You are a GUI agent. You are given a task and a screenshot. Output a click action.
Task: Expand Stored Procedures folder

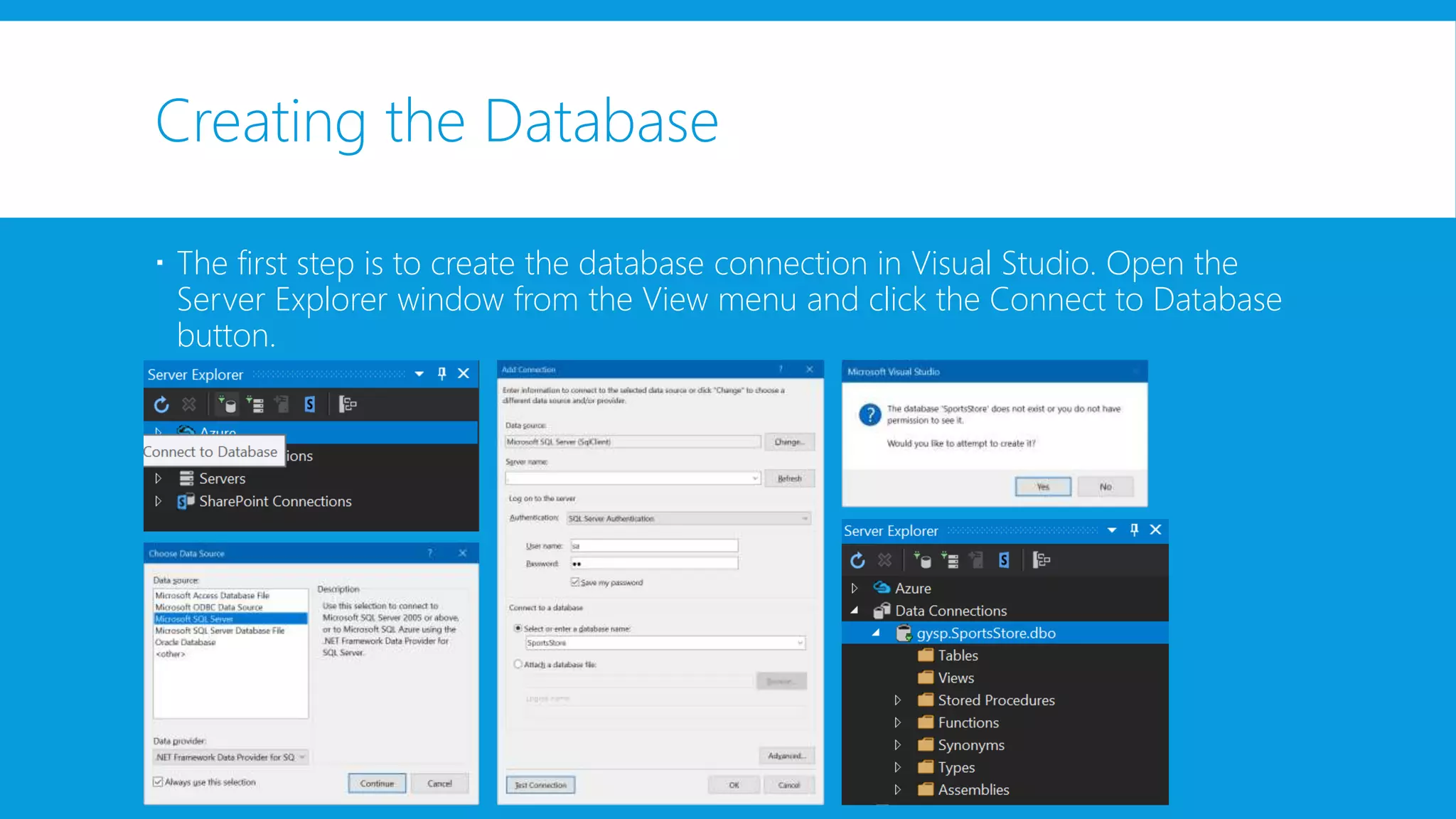[x=898, y=700]
